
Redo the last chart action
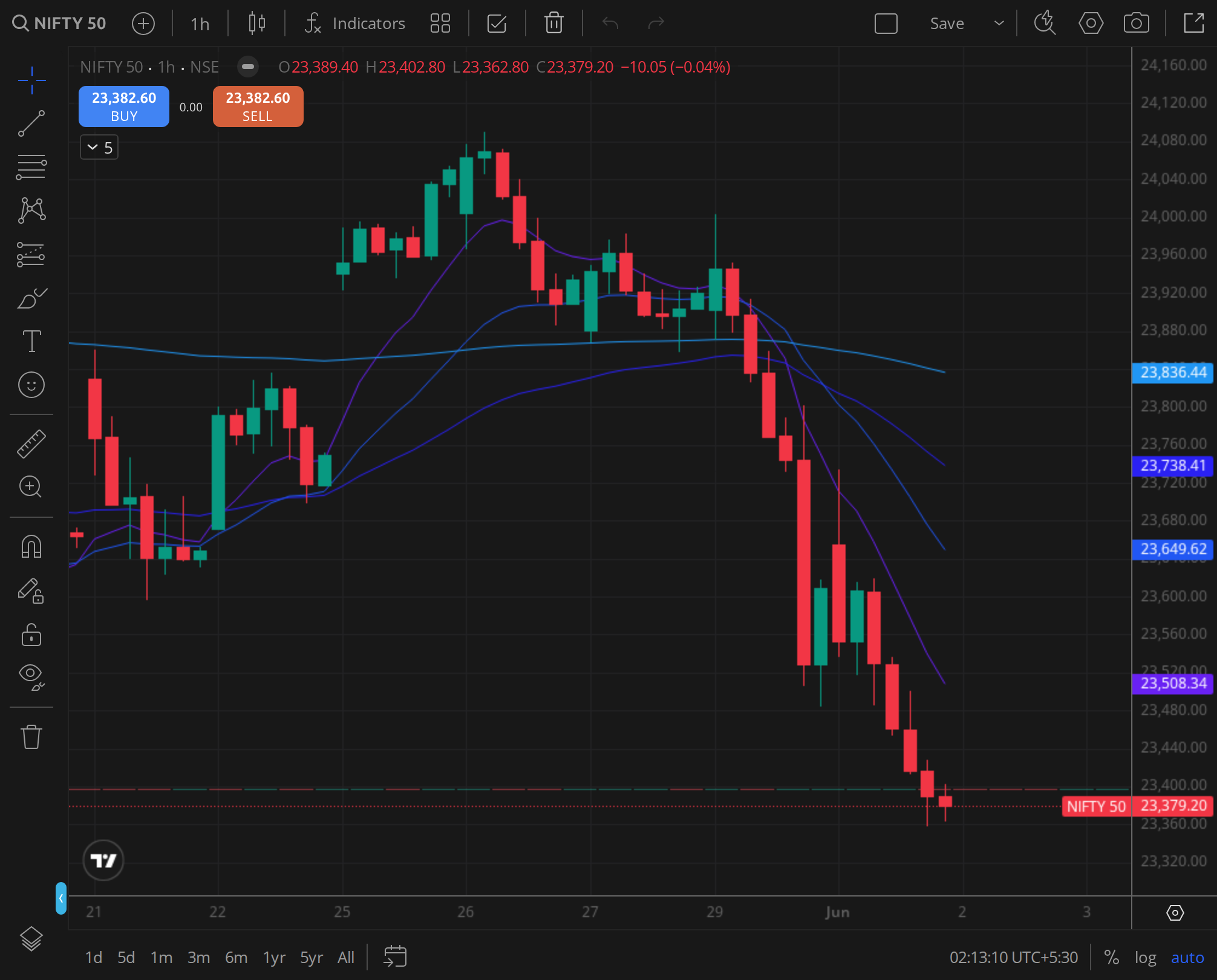click(656, 24)
